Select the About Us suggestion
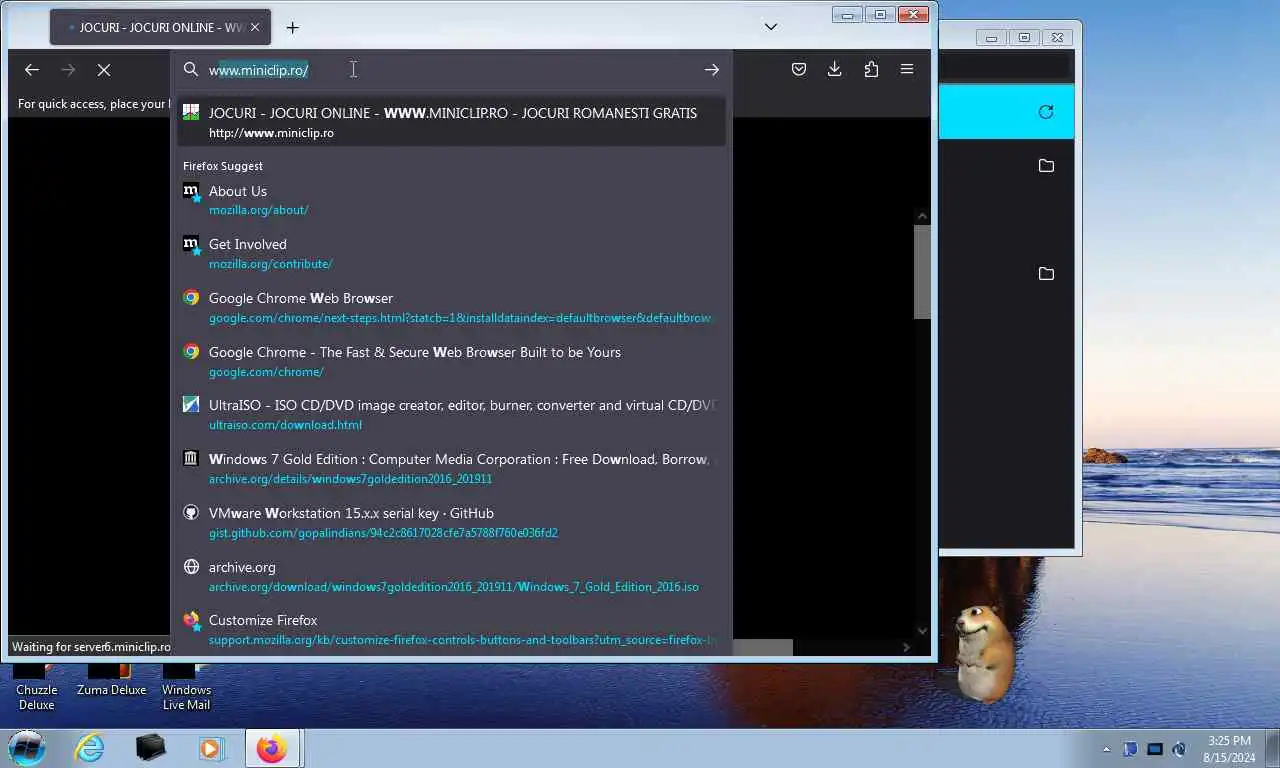 451,200
